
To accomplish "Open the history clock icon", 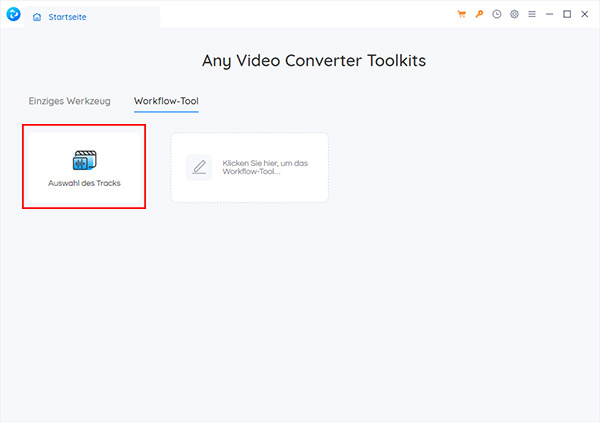I will [497, 15].
